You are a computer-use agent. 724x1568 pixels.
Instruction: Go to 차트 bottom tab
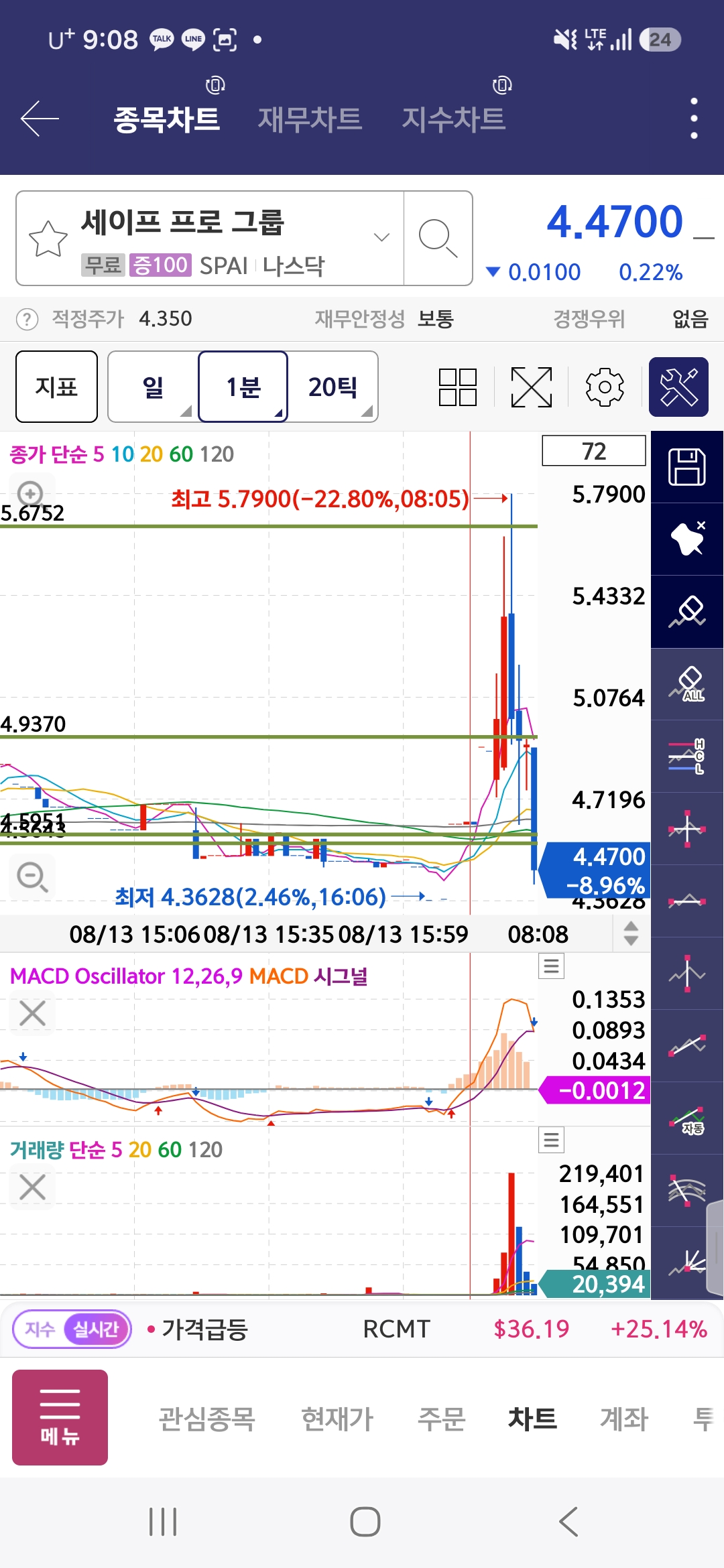532,1419
